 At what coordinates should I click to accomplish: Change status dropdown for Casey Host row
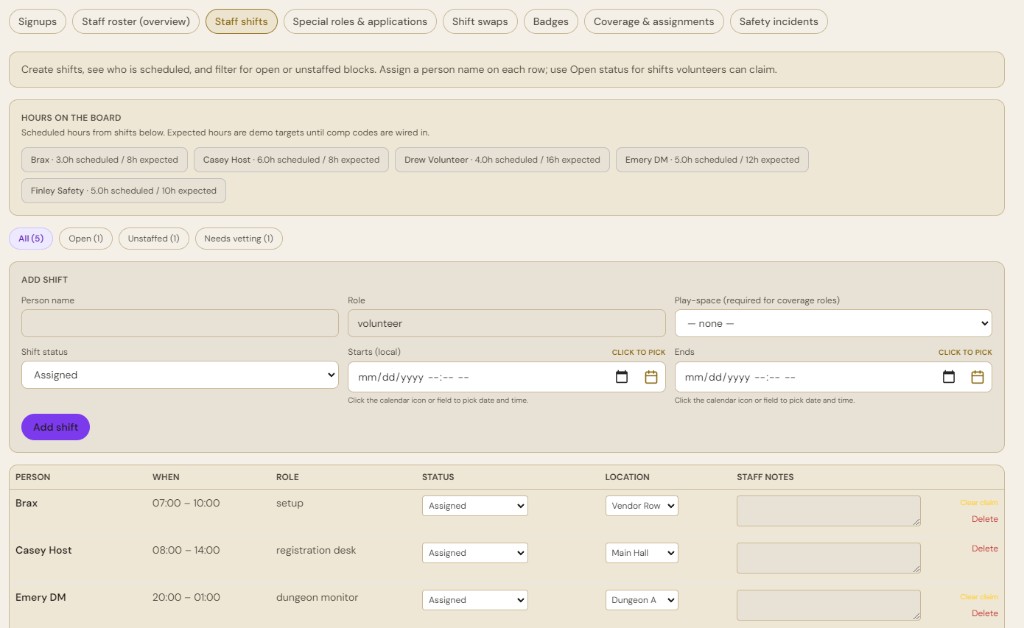[x=475, y=552]
